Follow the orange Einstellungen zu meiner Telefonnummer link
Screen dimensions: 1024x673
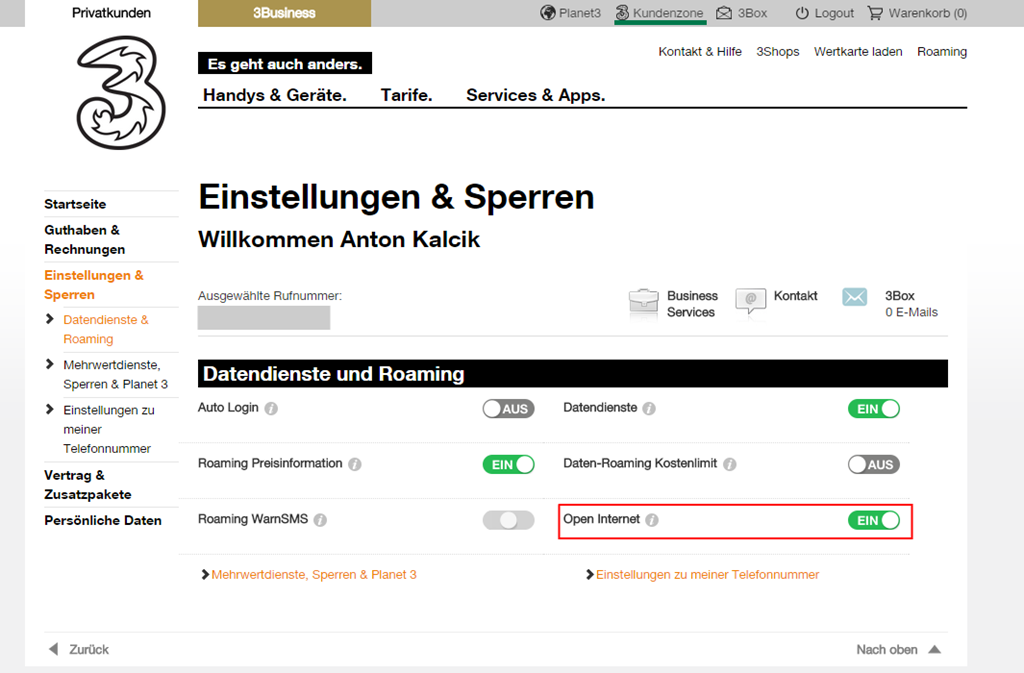click(x=707, y=575)
